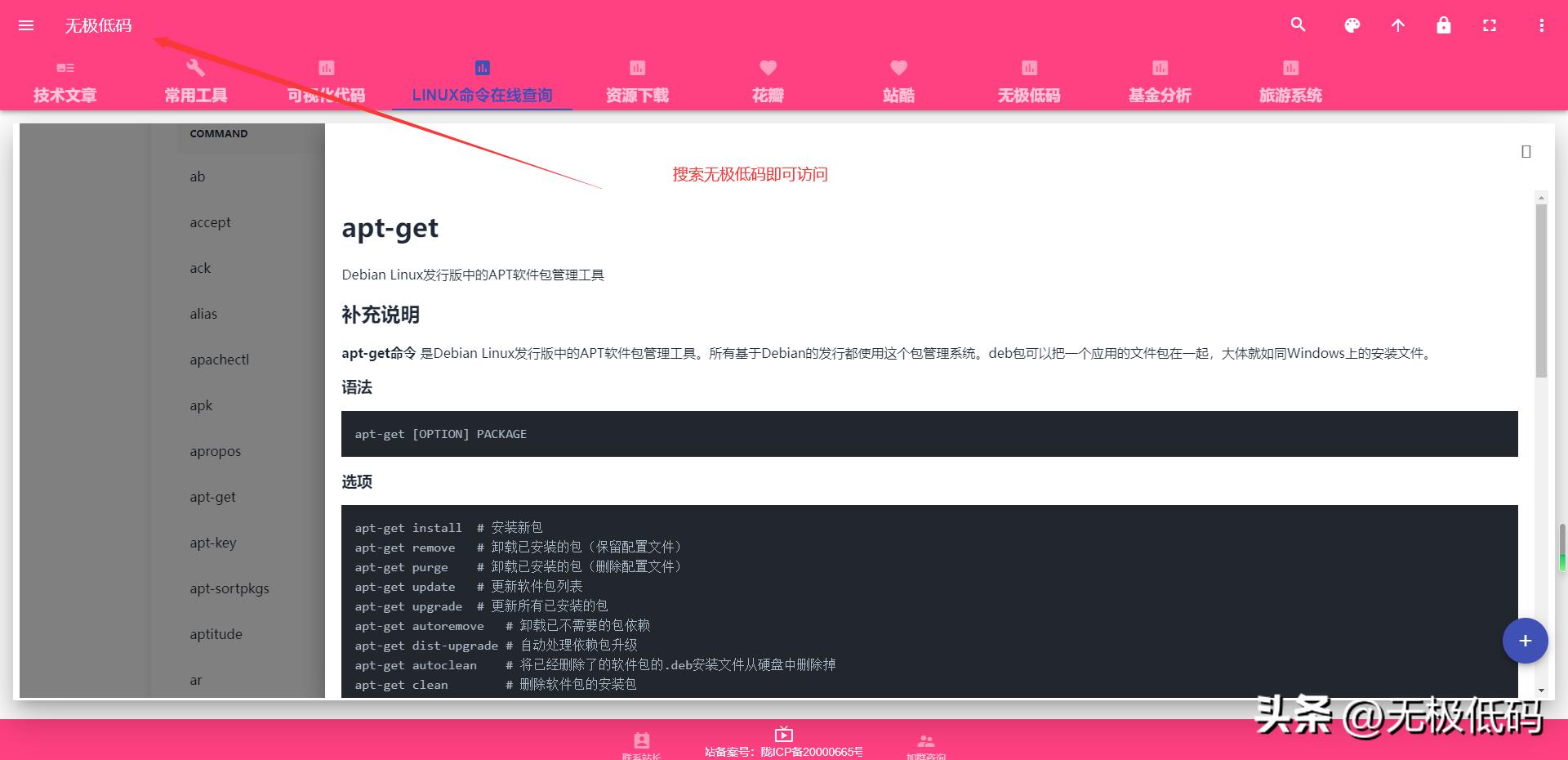
Task: Click the back-to-top arrow icon
Action: (x=1398, y=25)
